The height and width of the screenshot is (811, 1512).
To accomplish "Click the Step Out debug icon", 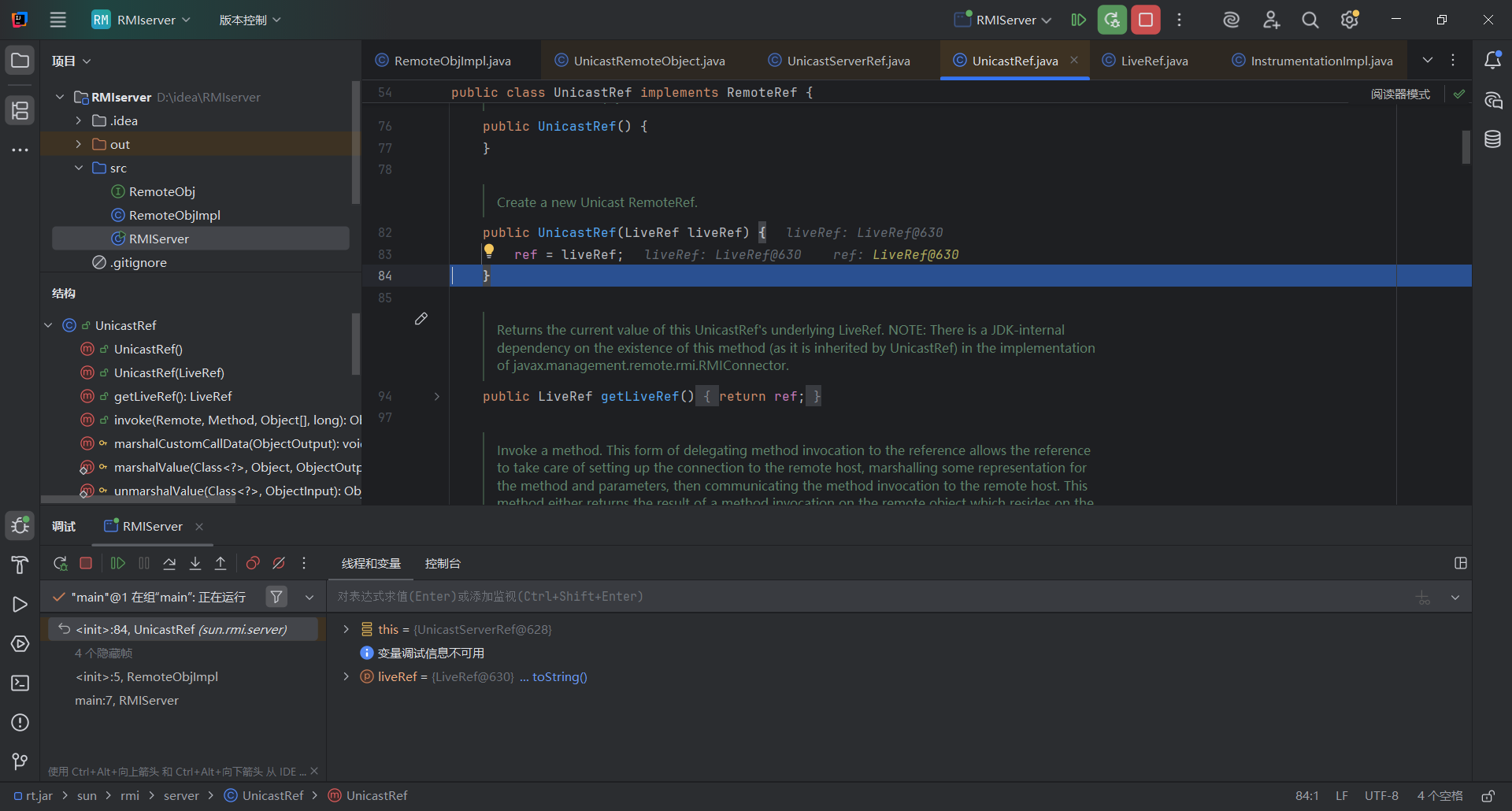I will (220, 563).
